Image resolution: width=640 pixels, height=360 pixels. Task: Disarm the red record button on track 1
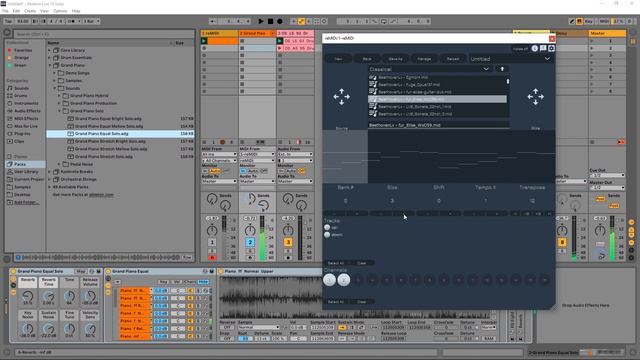[212, 258]
